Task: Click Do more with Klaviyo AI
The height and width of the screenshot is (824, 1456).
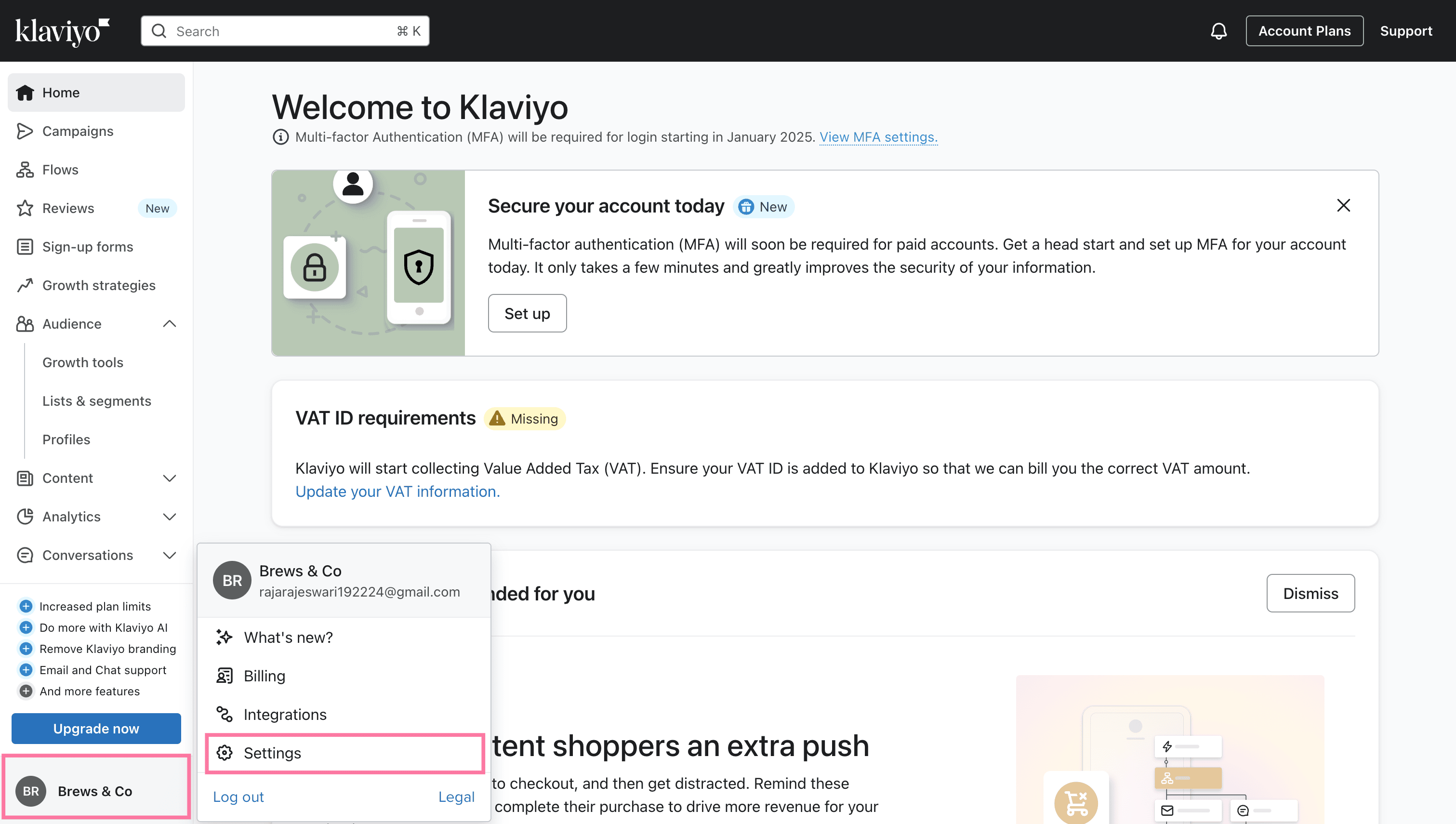Action: tap(104, 627)
